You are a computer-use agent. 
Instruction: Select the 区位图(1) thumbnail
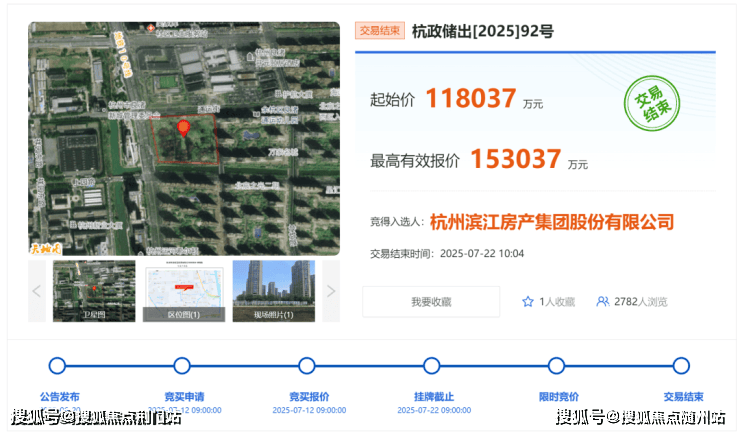pos(184,291)
